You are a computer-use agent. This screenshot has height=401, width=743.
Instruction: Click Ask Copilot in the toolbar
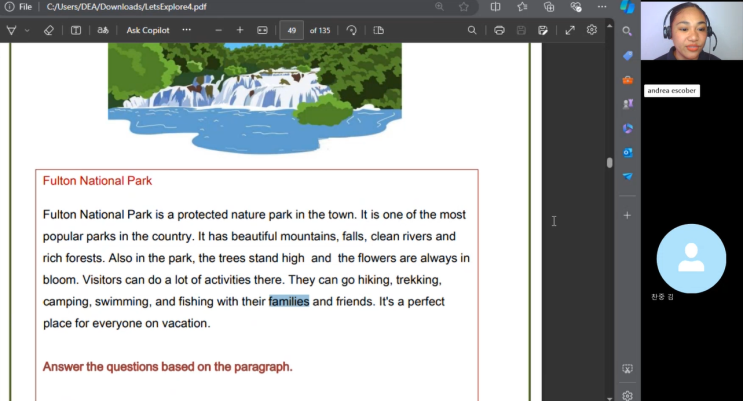[147, 30]
